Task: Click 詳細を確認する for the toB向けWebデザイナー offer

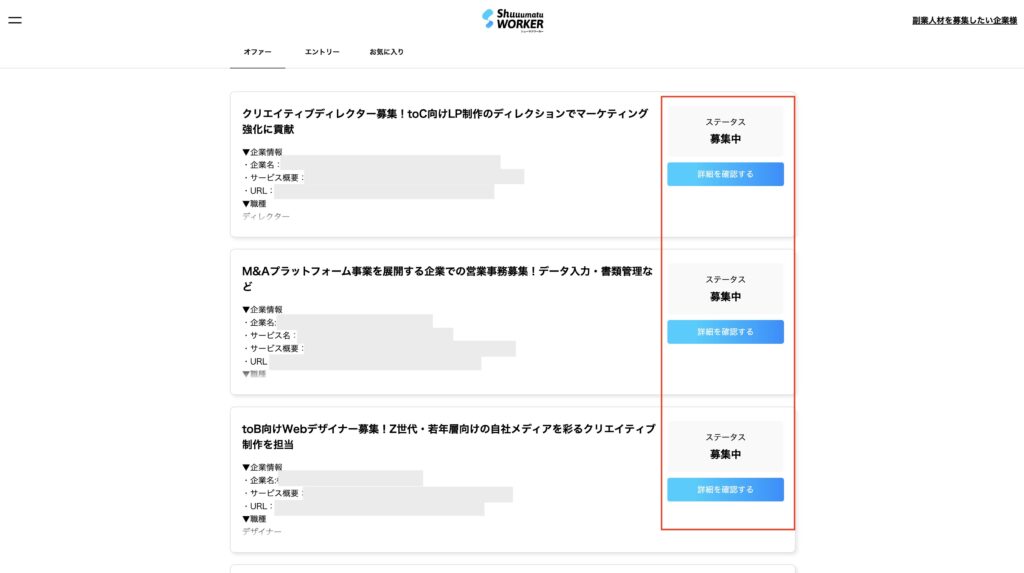Action: [x=725, y=489]
